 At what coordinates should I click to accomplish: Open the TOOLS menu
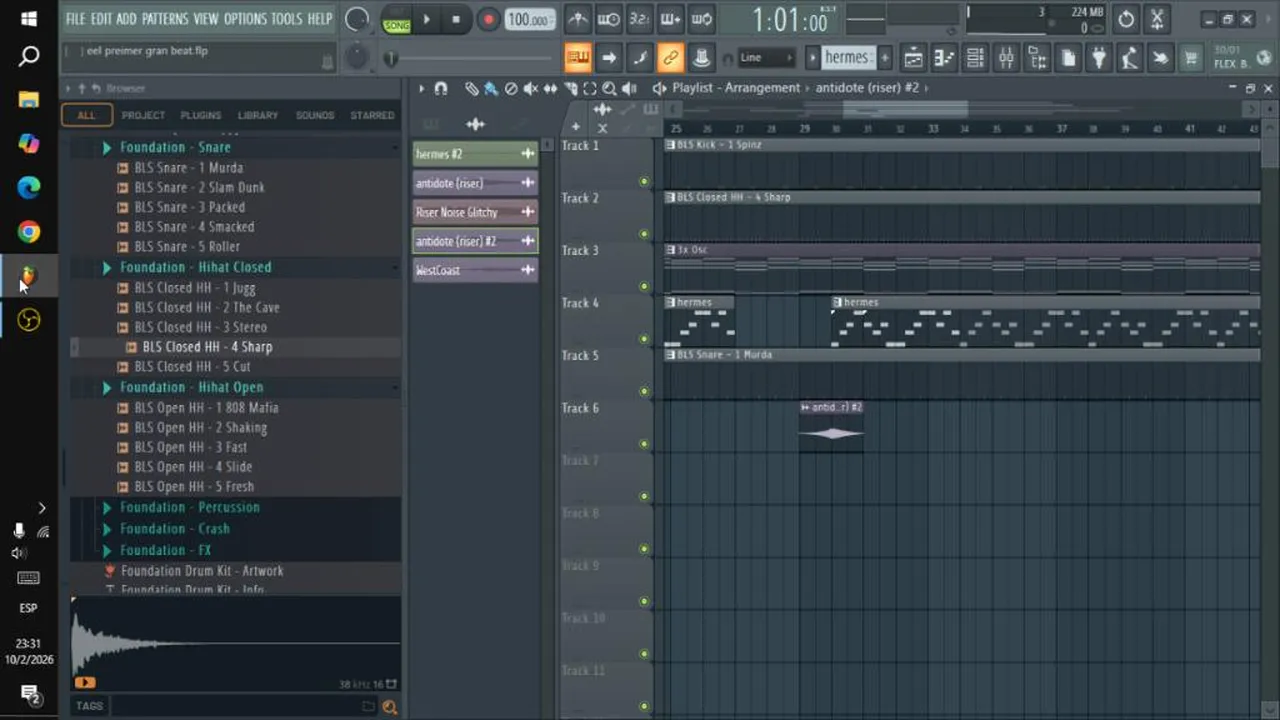click(286, 19)
